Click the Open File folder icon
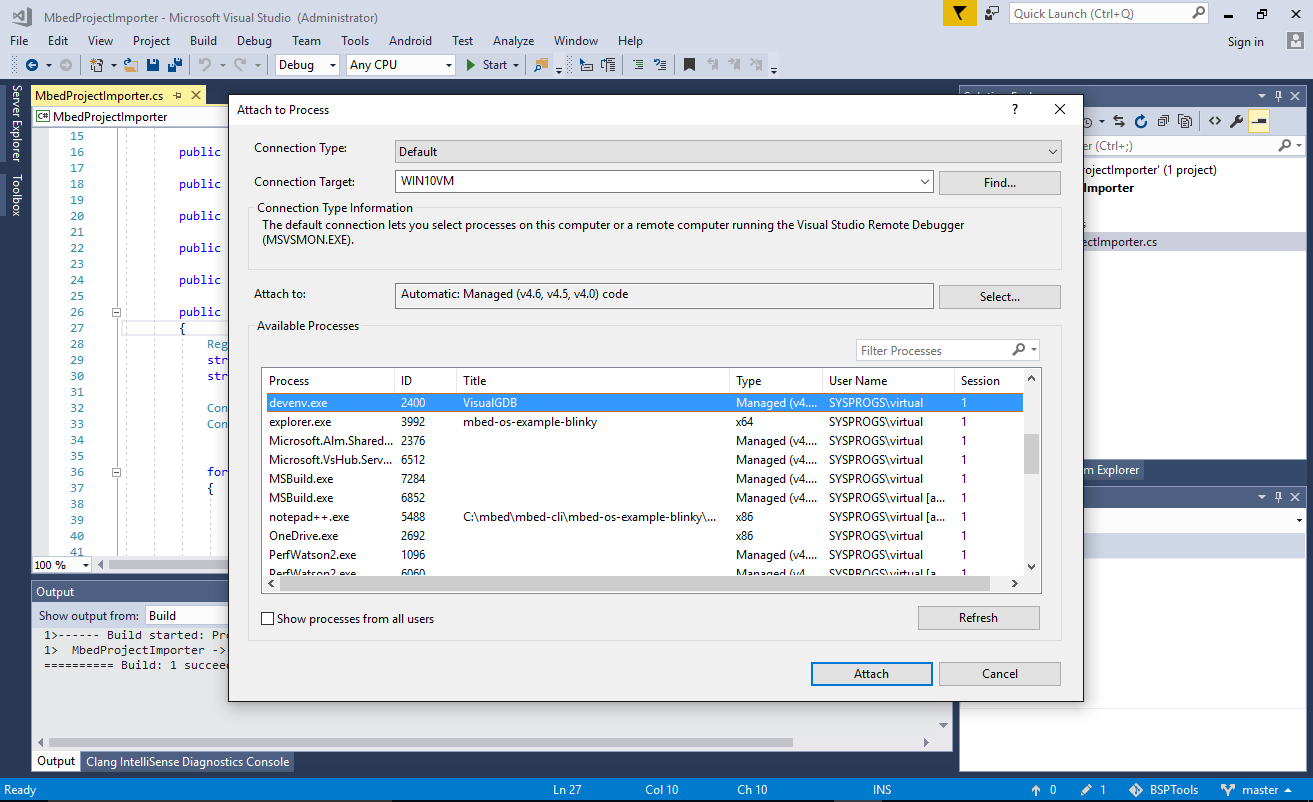The image size is (1313, 802). 130,65
